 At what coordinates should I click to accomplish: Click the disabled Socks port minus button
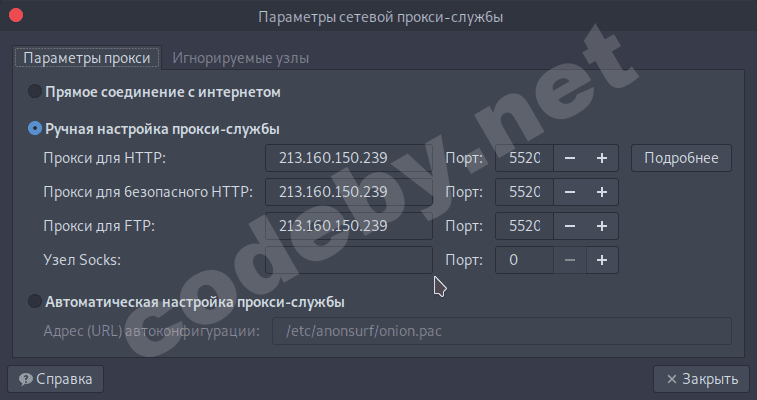(x=570, y=260)
